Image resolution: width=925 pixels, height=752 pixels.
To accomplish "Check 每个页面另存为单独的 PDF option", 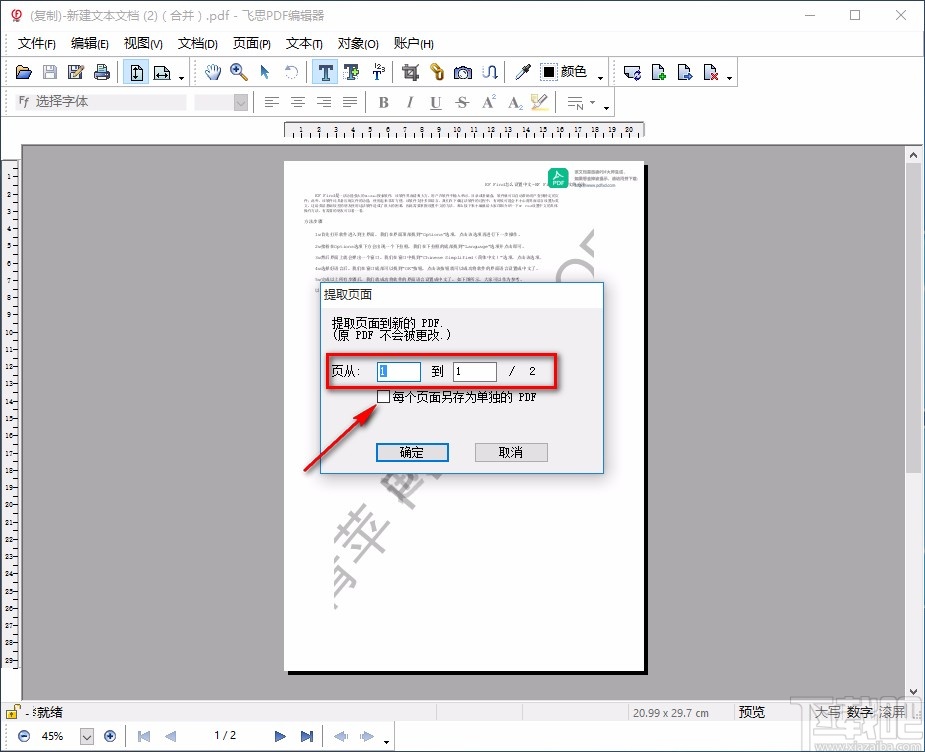I will (383, 397).
